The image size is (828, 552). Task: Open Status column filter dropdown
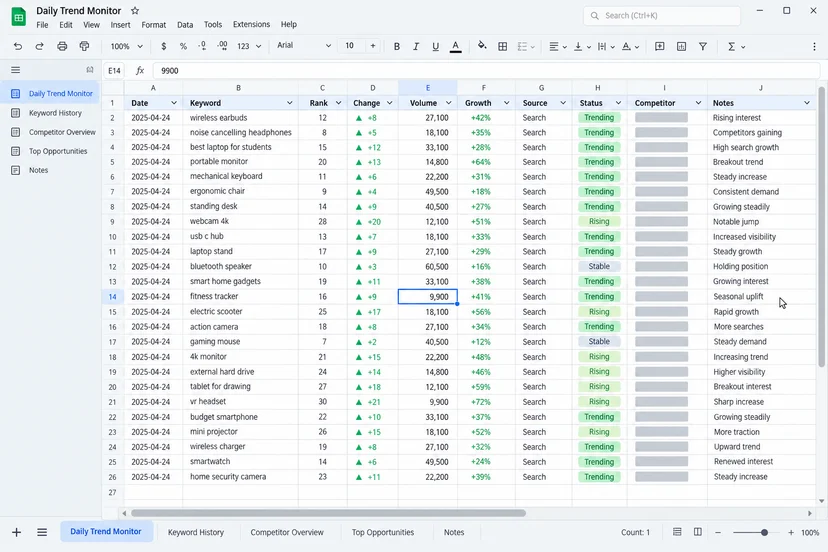[618, 103]
